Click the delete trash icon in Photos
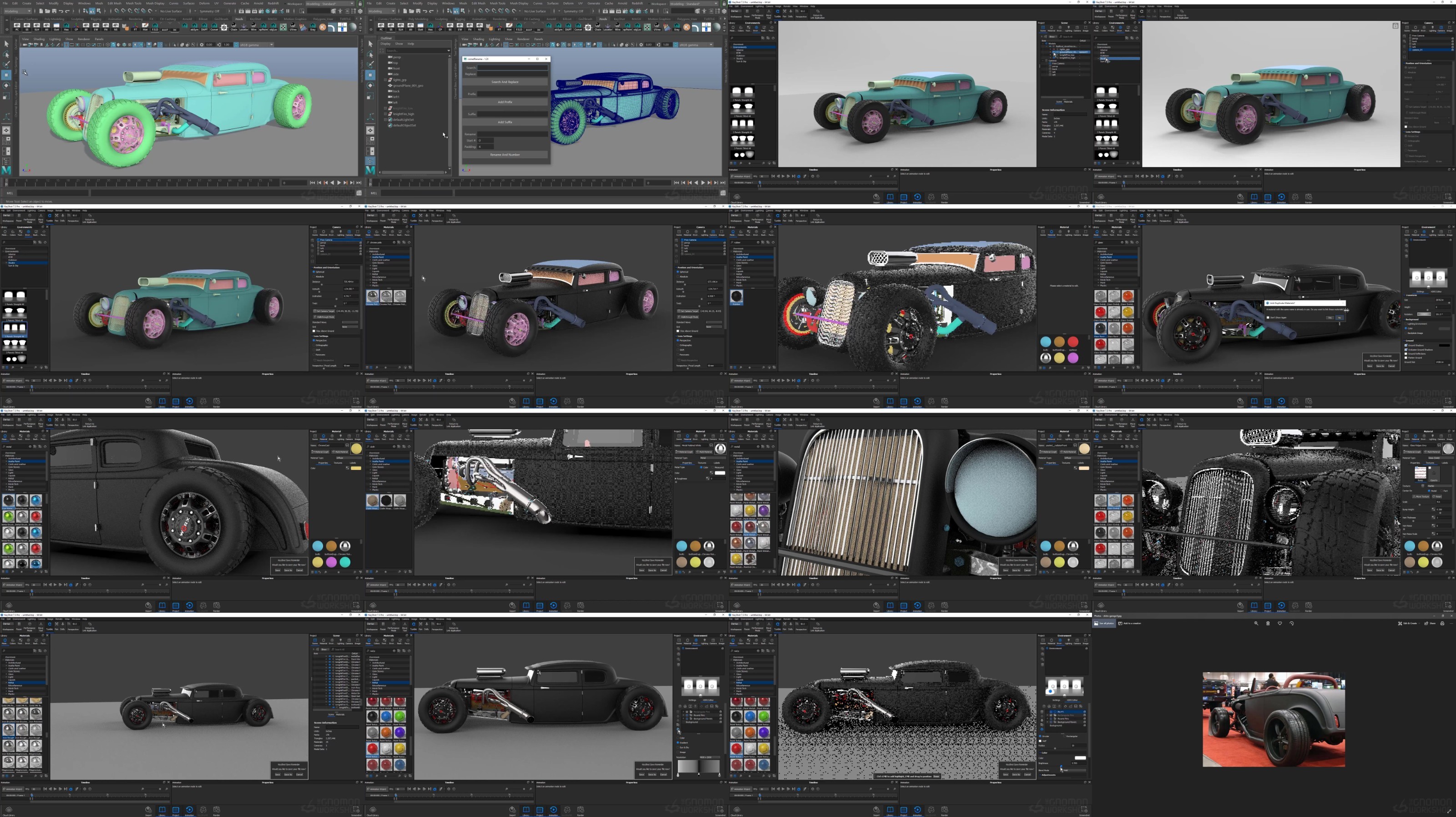Image resolution: width=1456 pixels, height=817 pixels. click(1268, 623)
